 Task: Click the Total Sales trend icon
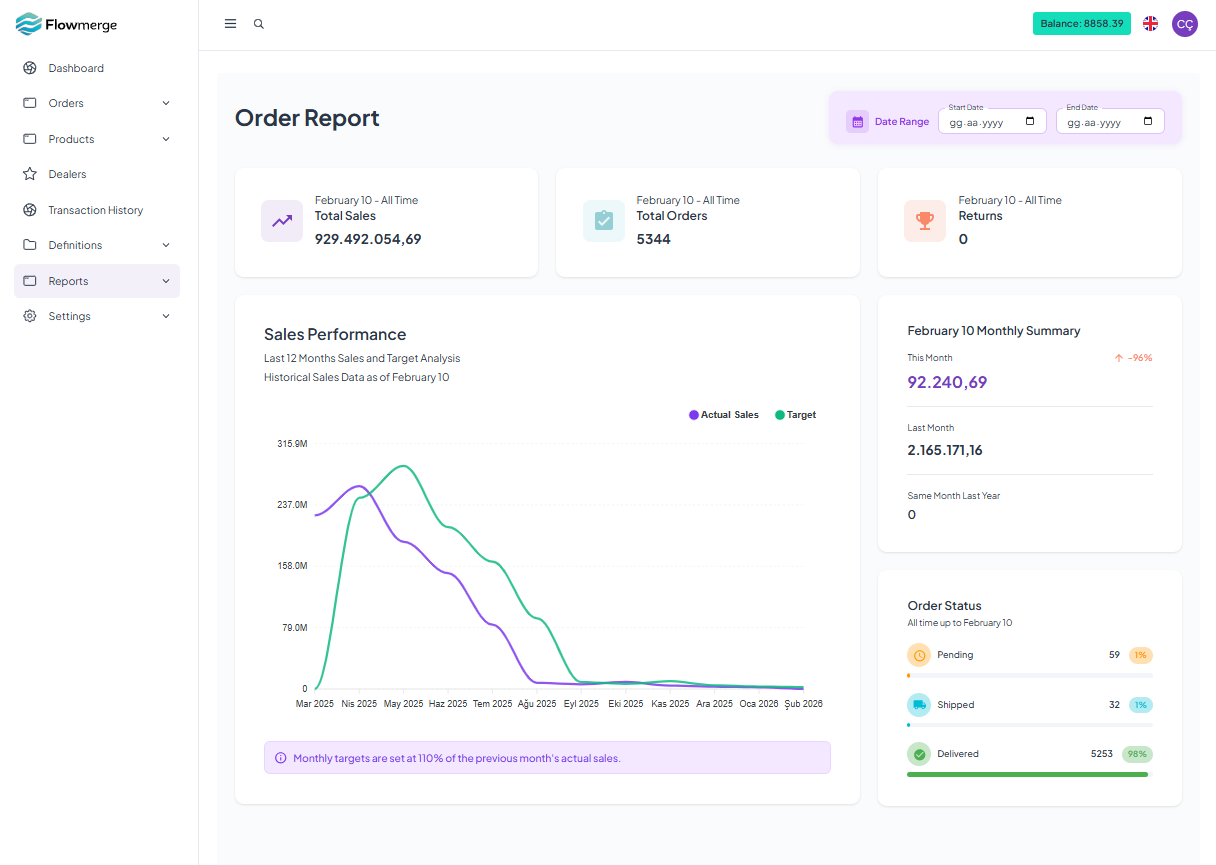[282, 221]
